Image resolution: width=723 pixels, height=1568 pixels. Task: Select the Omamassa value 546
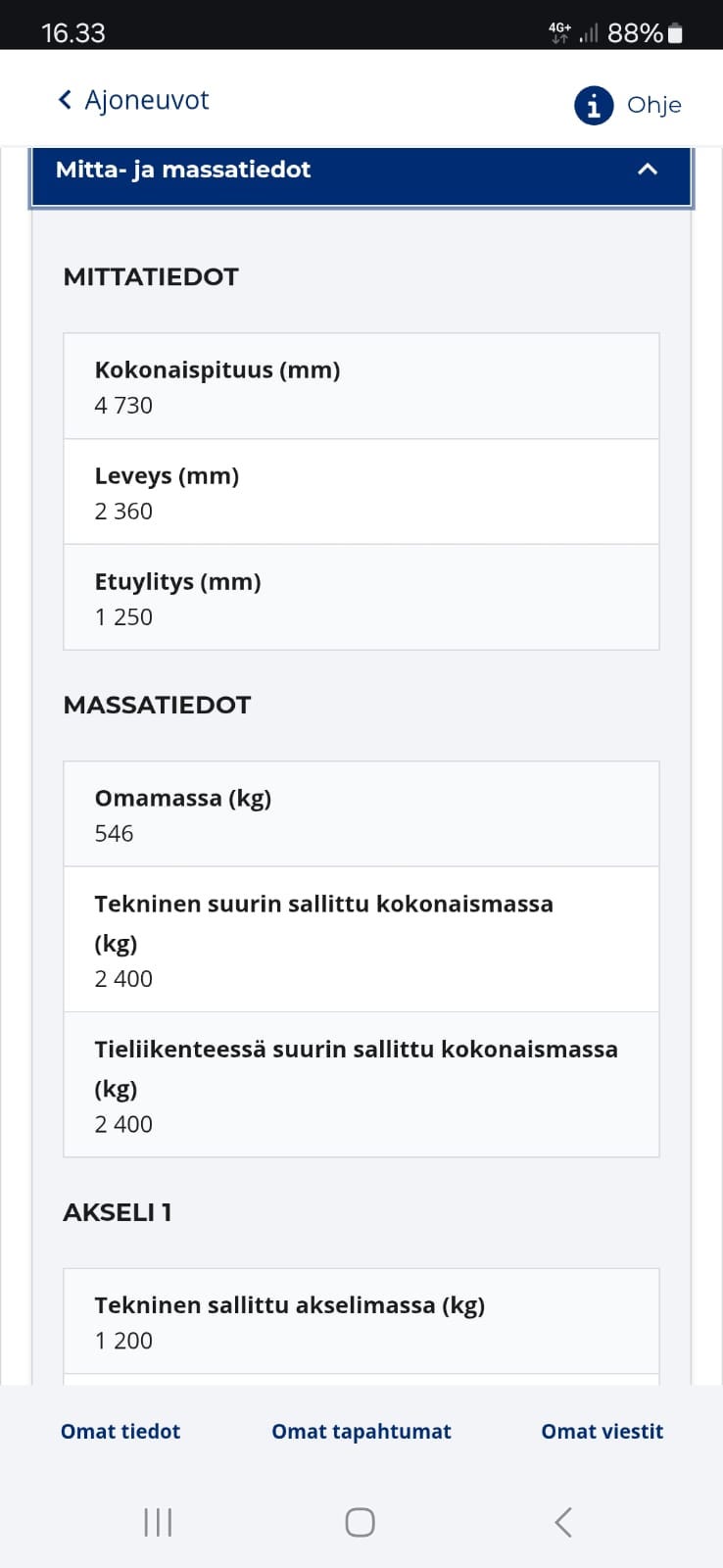[x=113, y=834]
